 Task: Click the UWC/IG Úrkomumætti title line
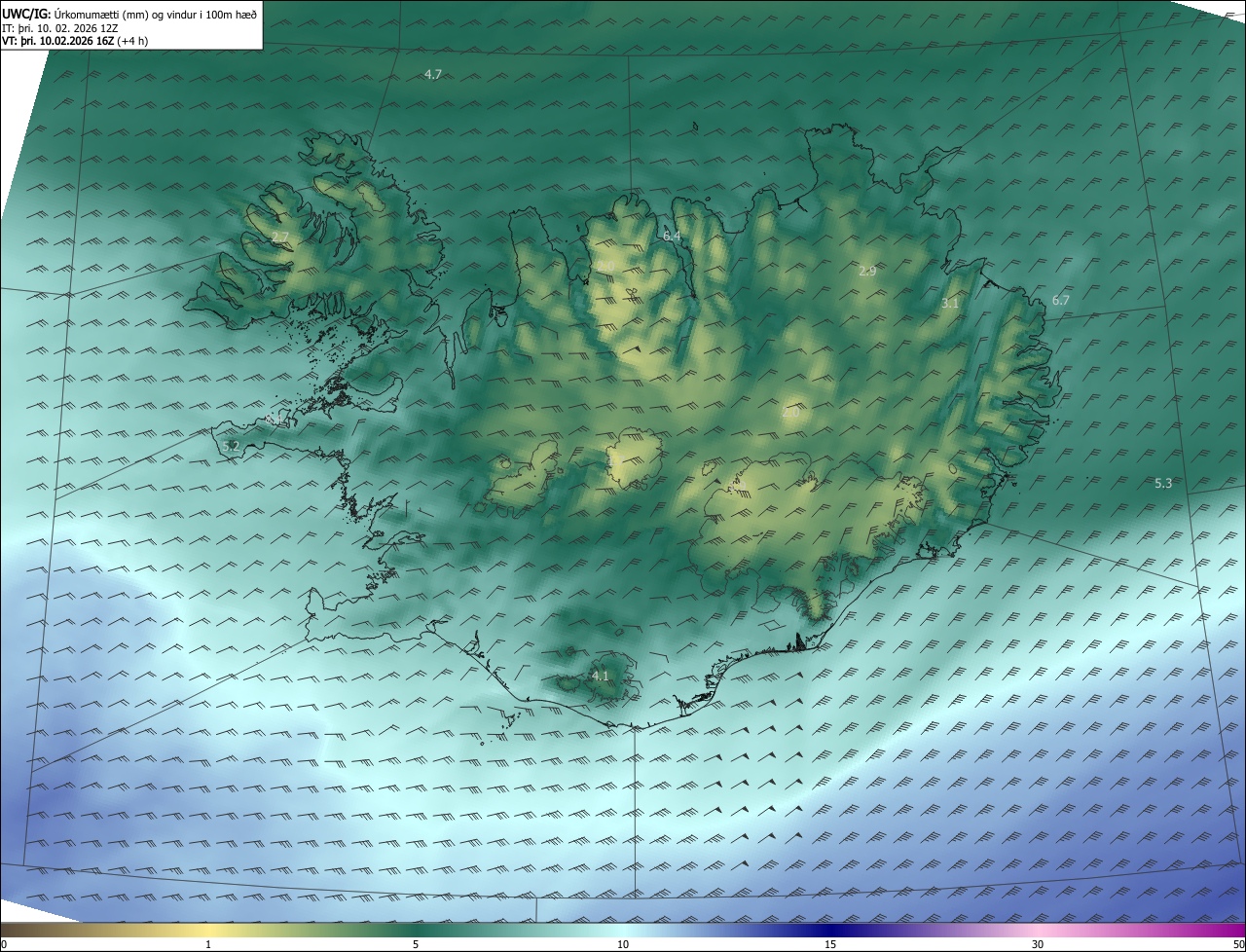click(129, 14)
